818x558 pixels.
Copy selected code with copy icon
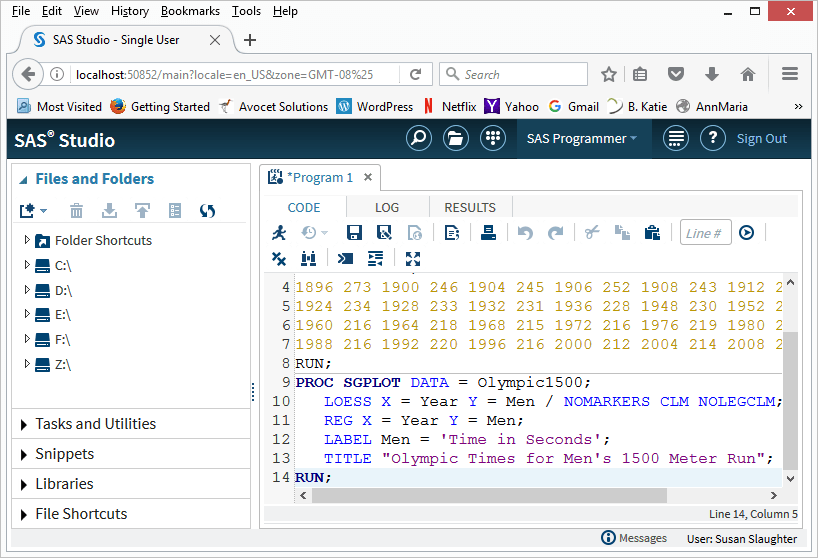tap(622, 233)
